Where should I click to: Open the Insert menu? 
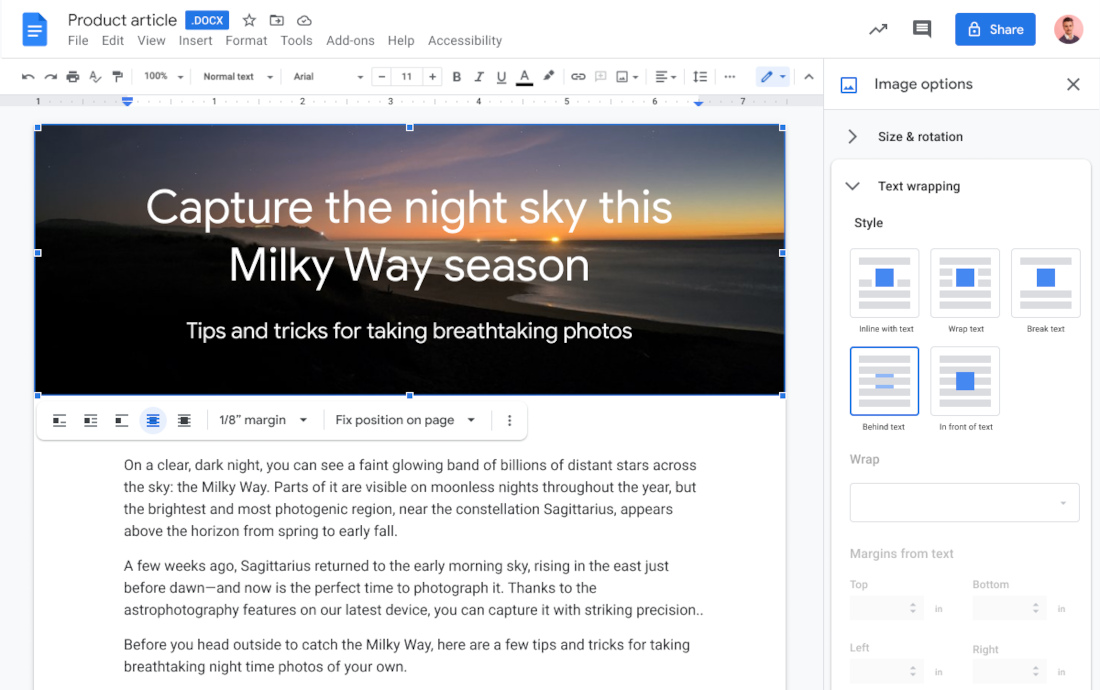point(195,41)
